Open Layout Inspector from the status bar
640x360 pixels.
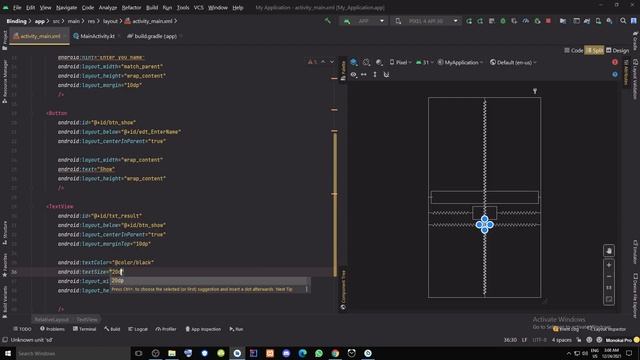click(608, 329)
